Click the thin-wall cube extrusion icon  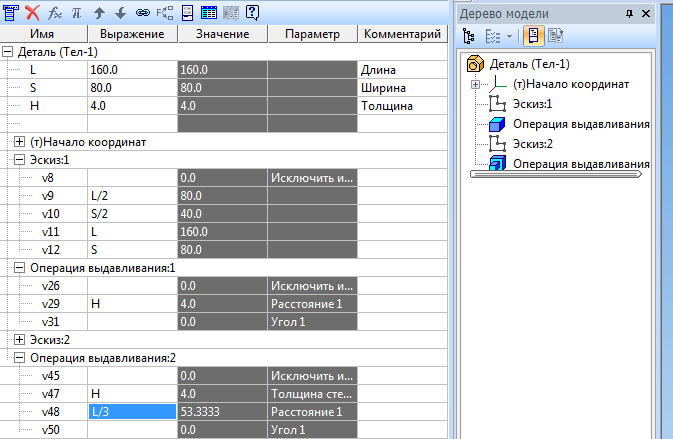497,163
